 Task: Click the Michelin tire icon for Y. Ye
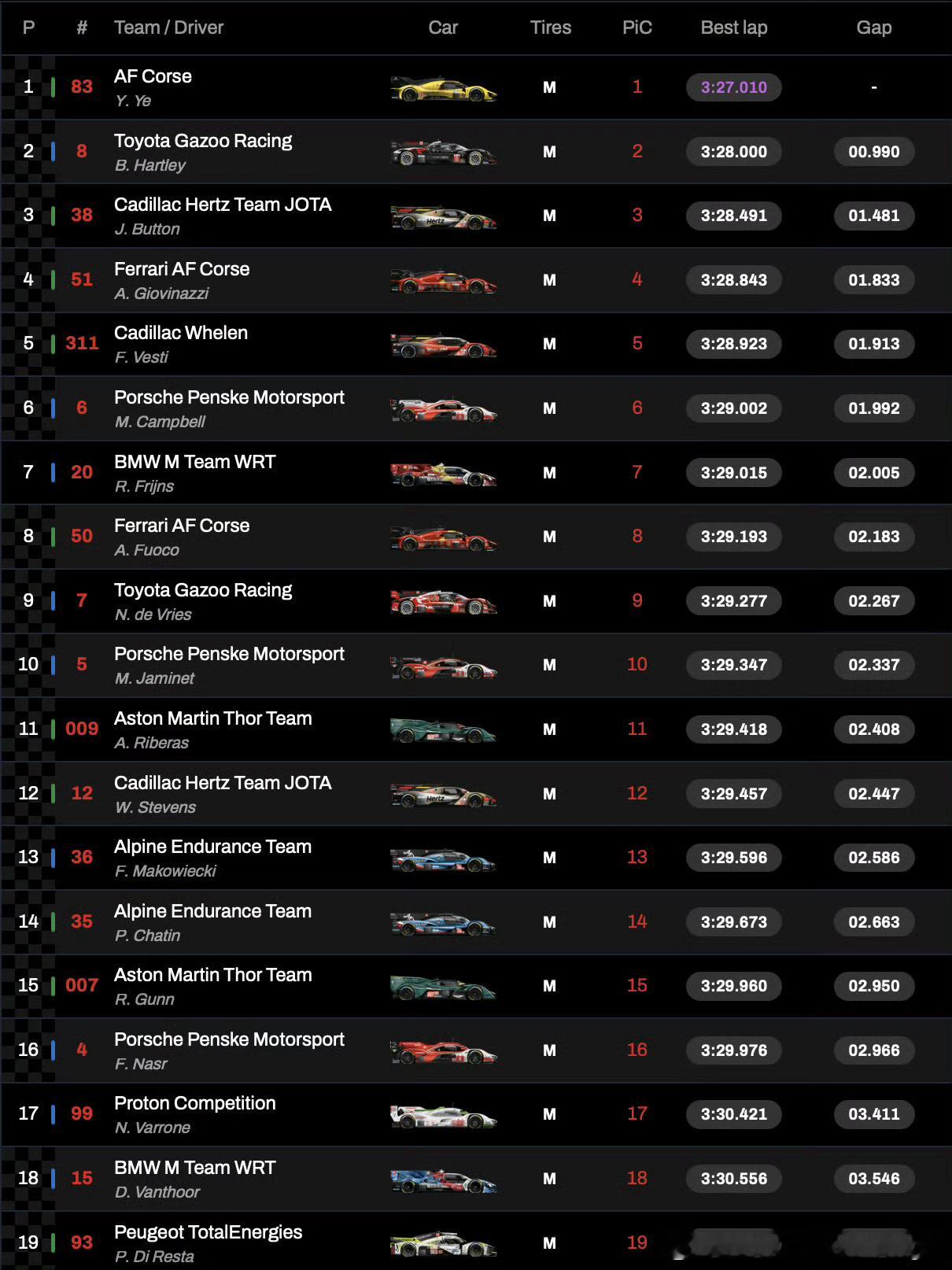(x=549, y=87)
